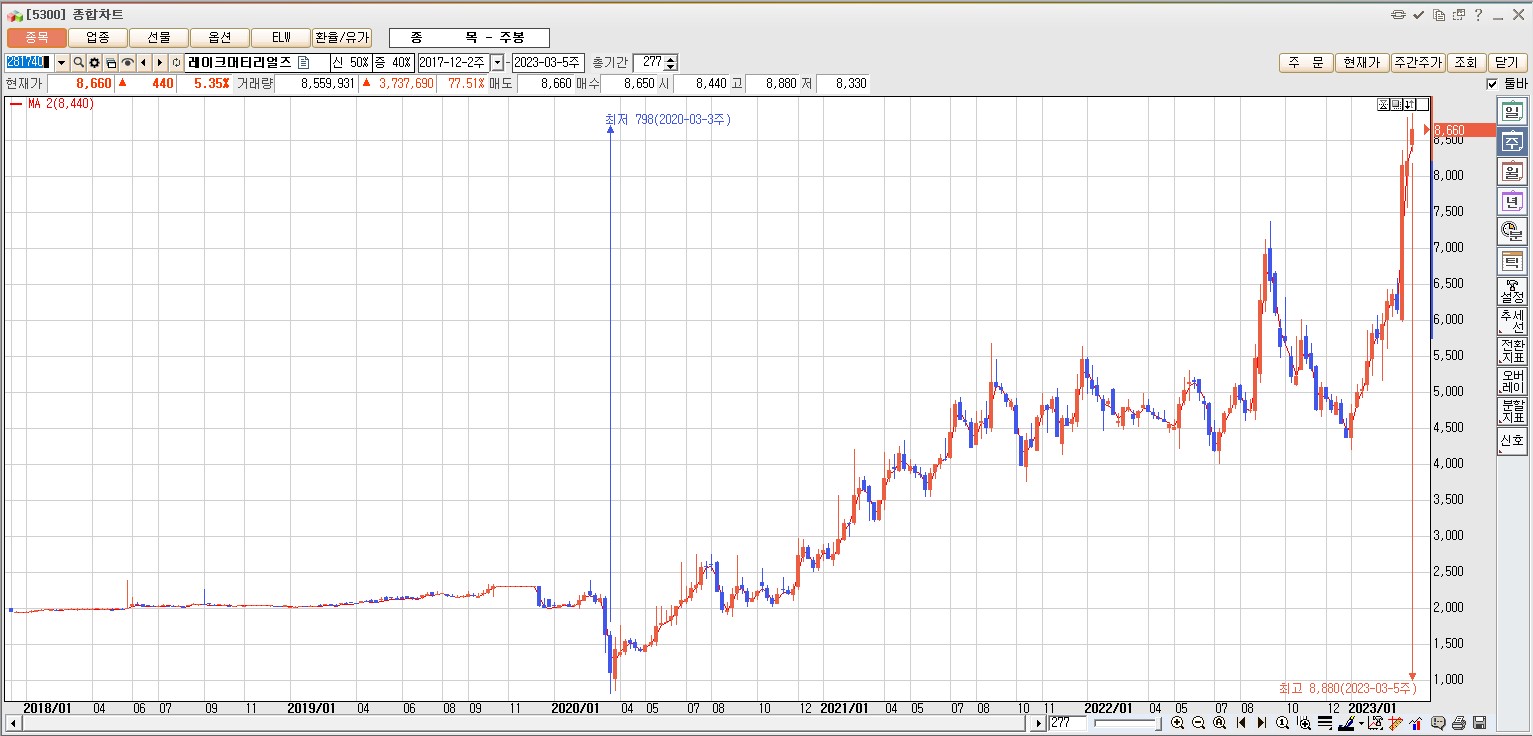
Task: Switch to monthly (월) chart period icon
Action: pos(1511,172)
